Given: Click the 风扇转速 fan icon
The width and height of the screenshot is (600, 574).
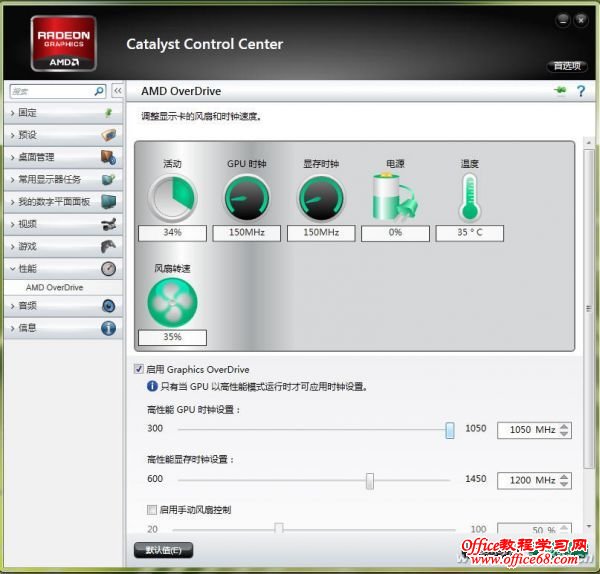Looking at the screenshot, I should (x=172, y=302).
